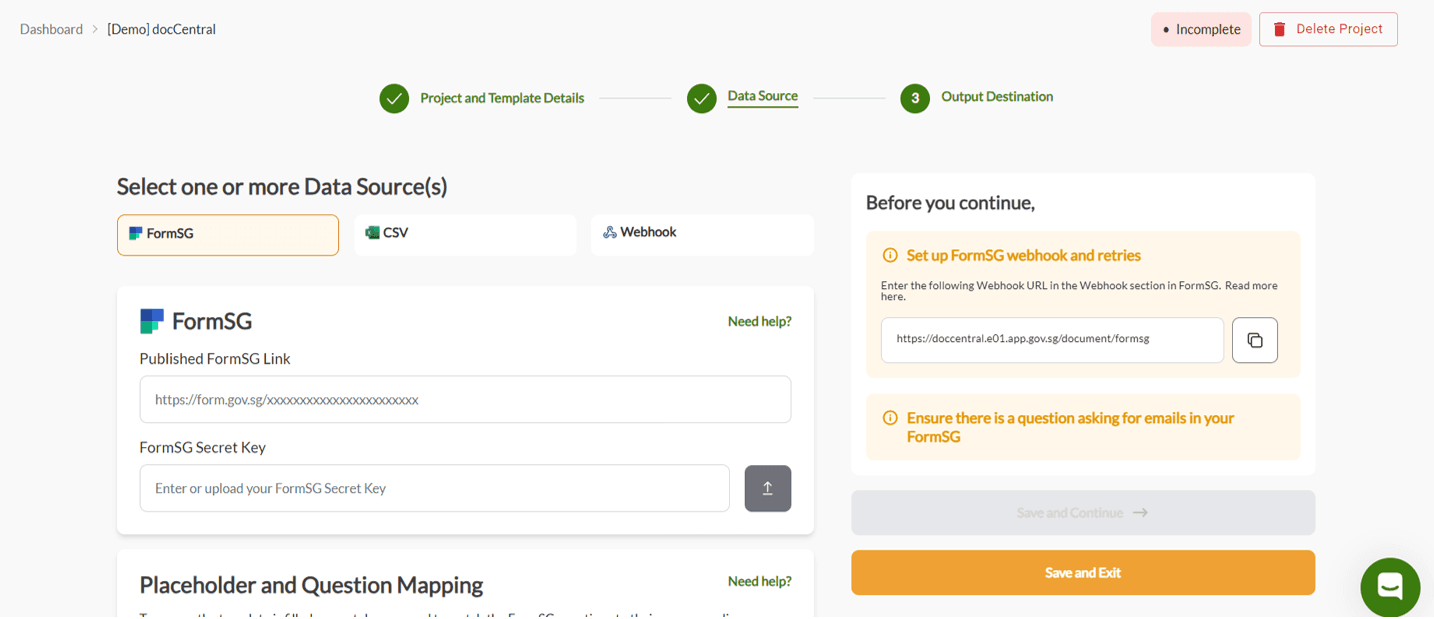Screen dimensions: 1434x619
Task: Click the Project and Template Details checkmark
Action: (394, 97)
